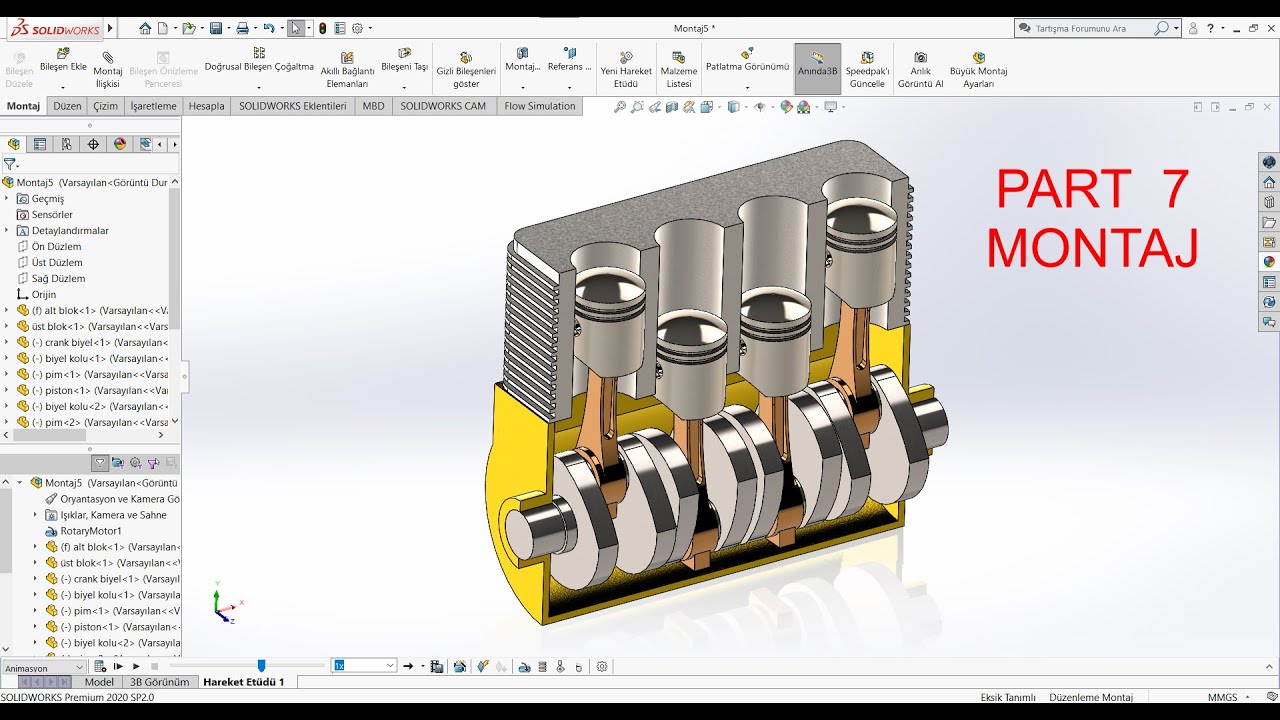This screenshot has height=720, width=1280.
Task: Expand (f) alt blok<1> in the upper tree
Action: (x=7, y=311)
